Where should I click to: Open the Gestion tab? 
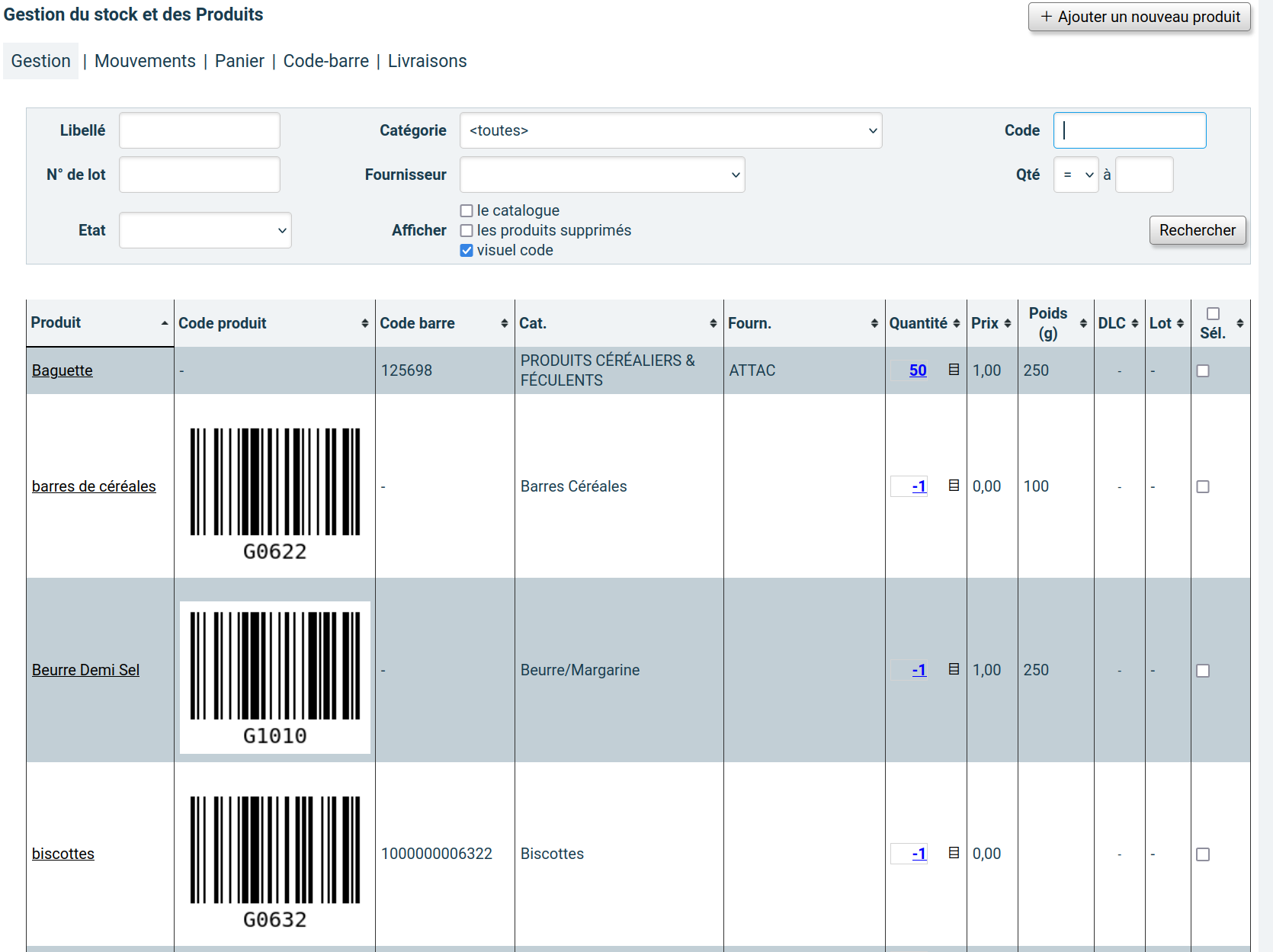click(x=40, y=61)
